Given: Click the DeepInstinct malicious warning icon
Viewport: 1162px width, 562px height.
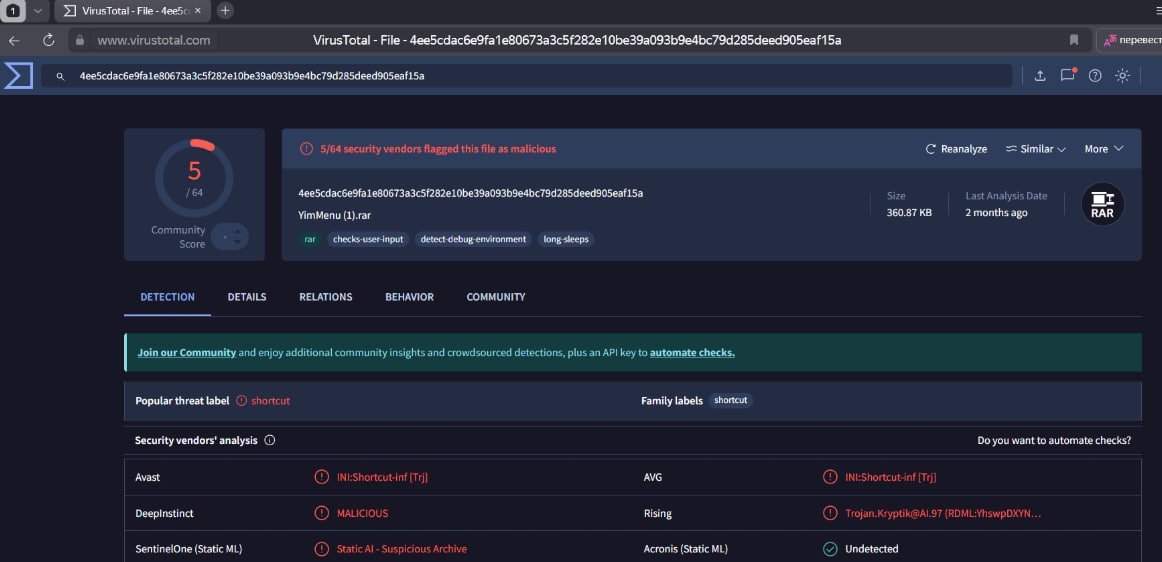Looking at the screenshot, I should 322,513.
